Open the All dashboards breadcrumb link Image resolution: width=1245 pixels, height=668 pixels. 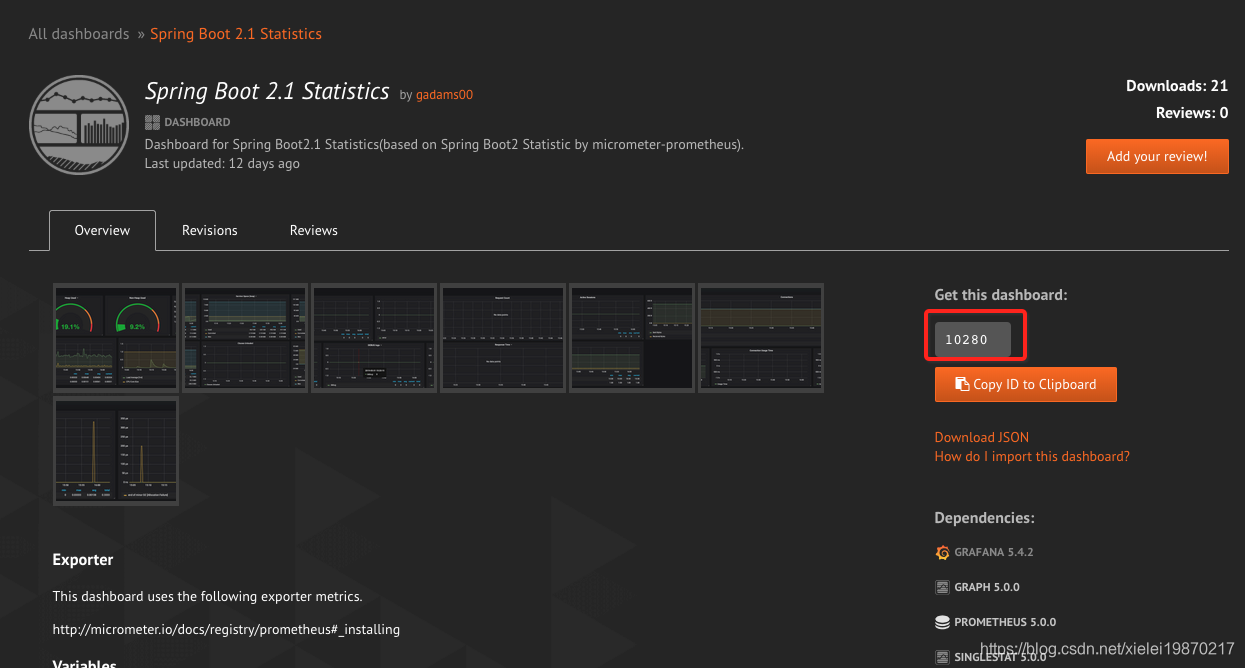coord(79,34)
